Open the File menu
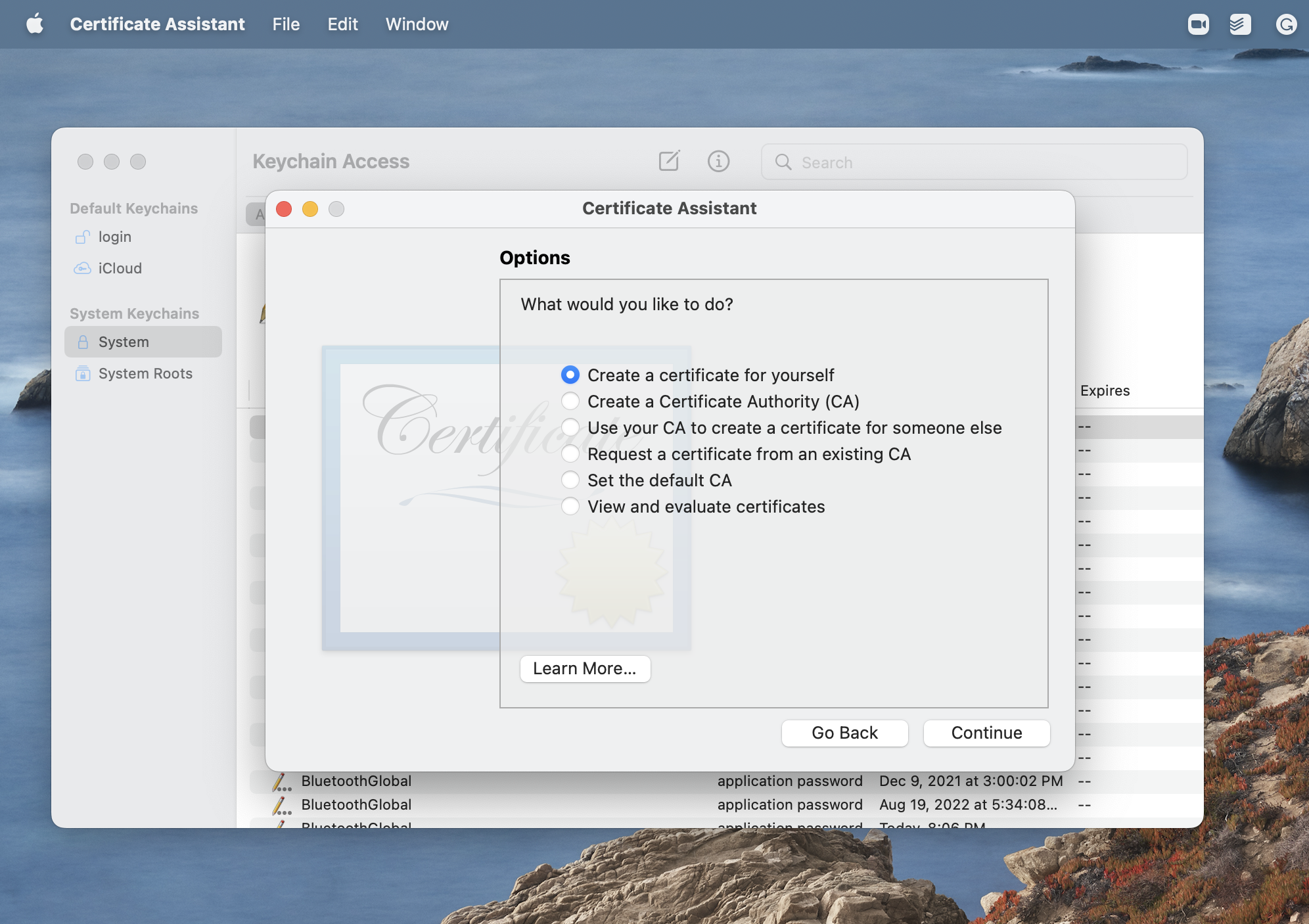Viewport: 1309px width, 924px height. click(x=286, y=24)
